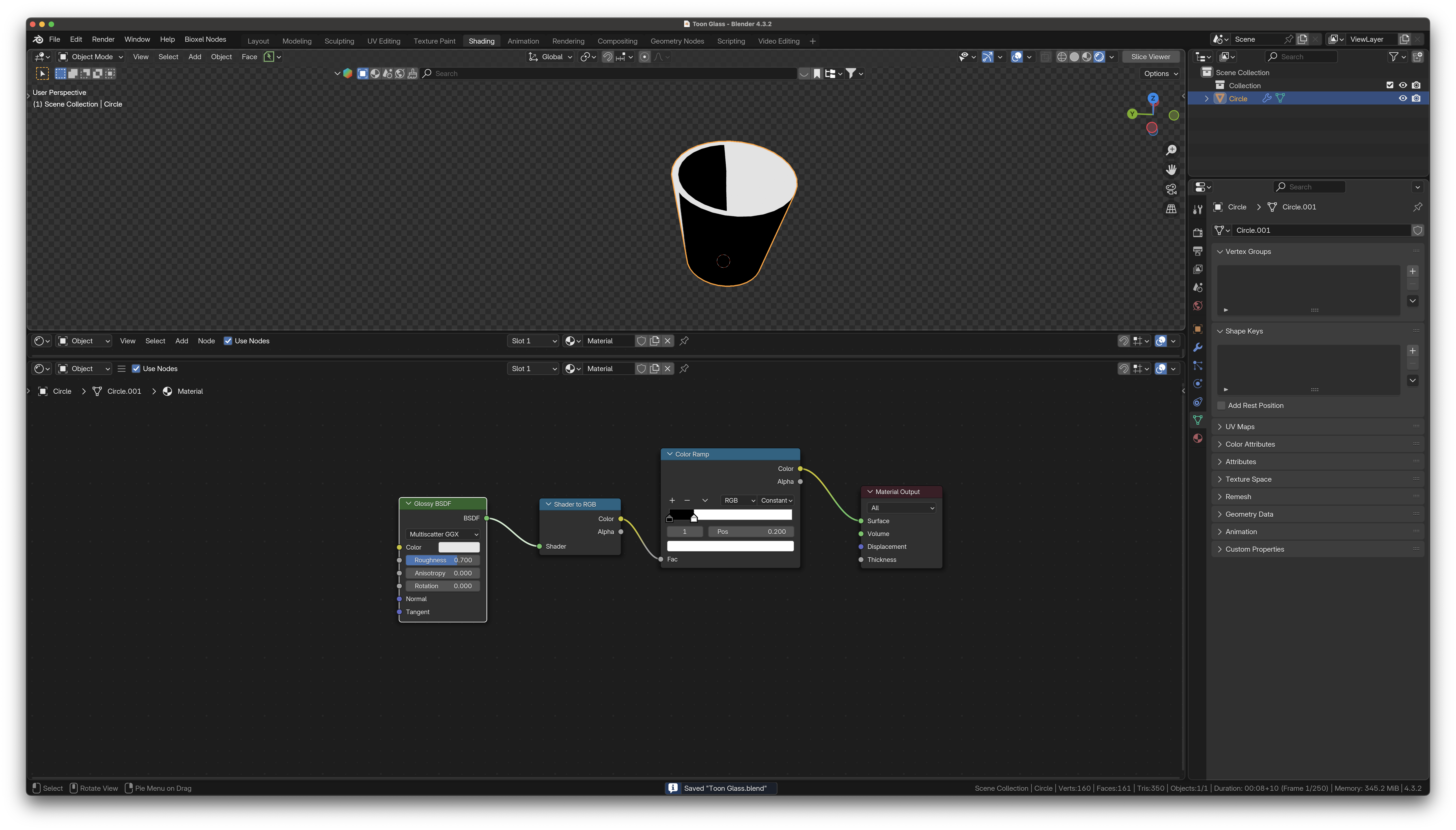Open the Global transform orientation dropdown
The image size is (1456, 830).
[x=550, y=57]
